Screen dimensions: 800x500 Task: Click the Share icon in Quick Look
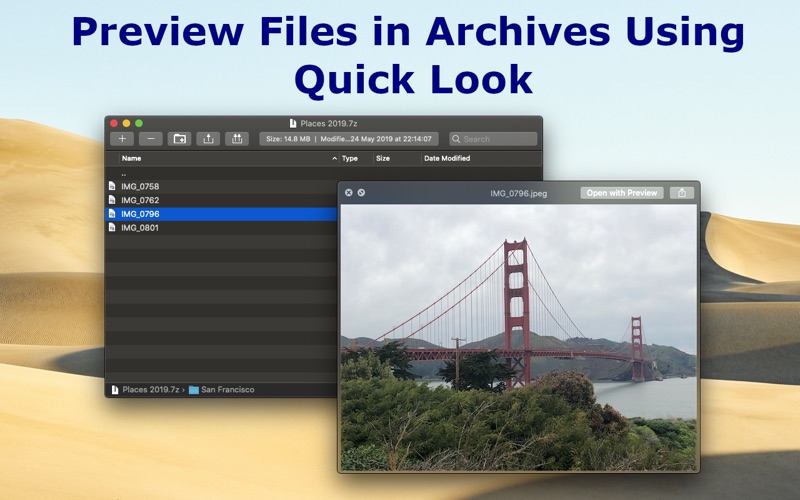(x=682, y=193)
